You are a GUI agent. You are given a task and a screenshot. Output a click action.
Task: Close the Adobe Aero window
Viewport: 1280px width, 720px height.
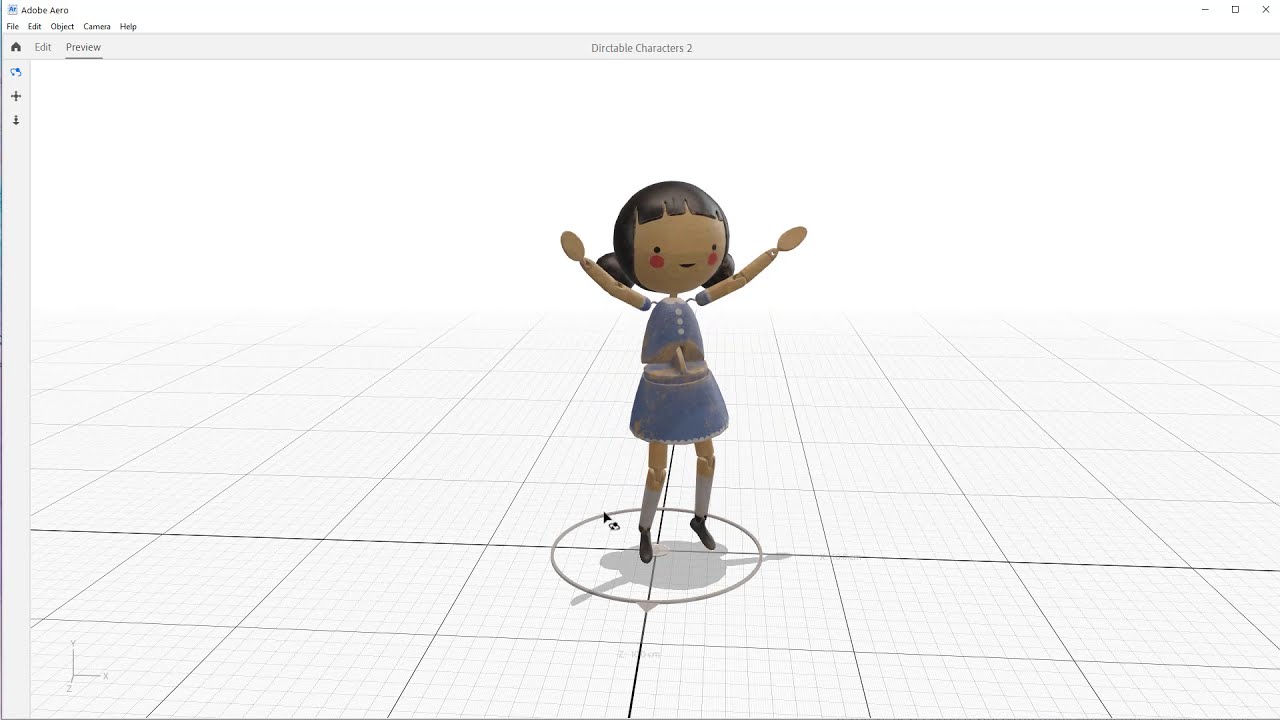pos(1266,9)
